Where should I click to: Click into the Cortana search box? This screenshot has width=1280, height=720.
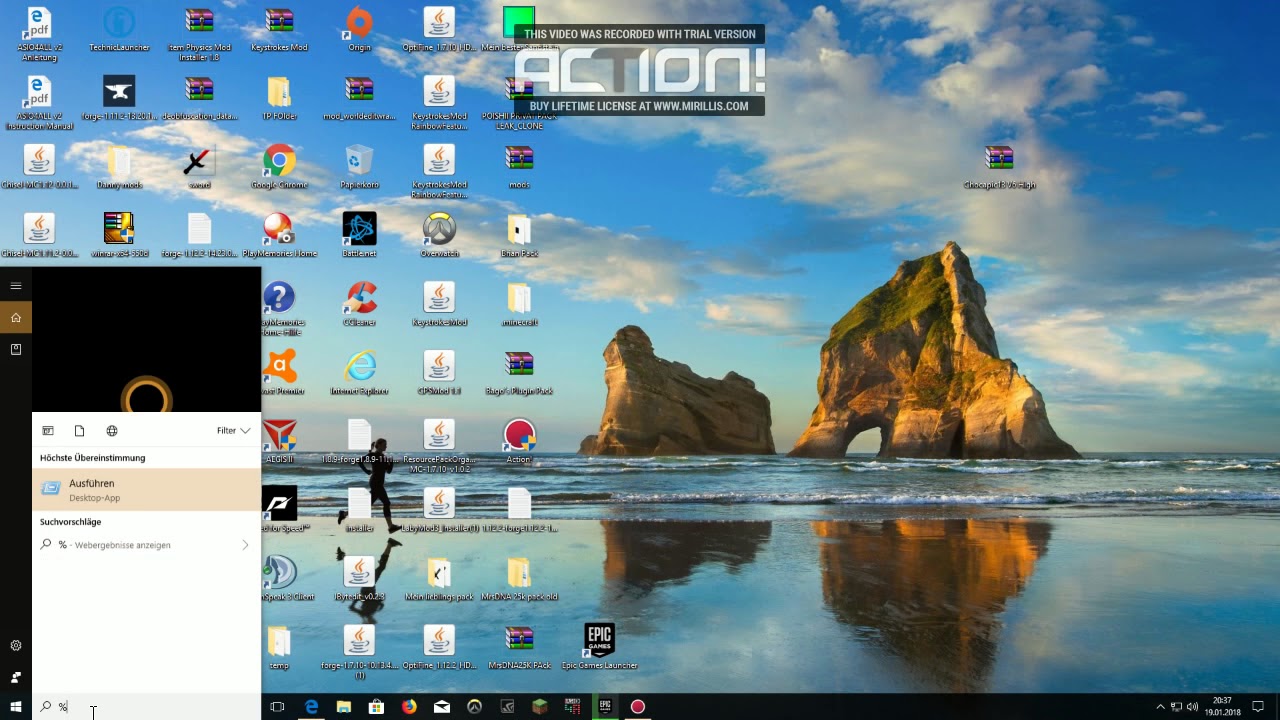click(146, 707)
